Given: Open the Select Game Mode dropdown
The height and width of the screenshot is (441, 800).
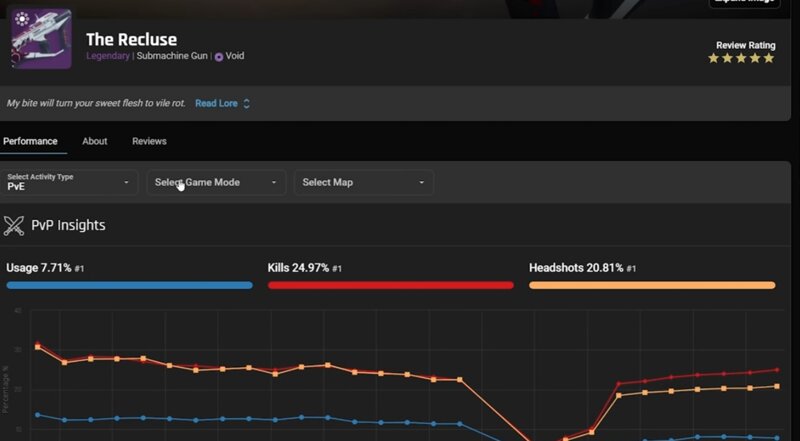Looking at the screenshot, I should pyautogui.click(x=216, y=182).
